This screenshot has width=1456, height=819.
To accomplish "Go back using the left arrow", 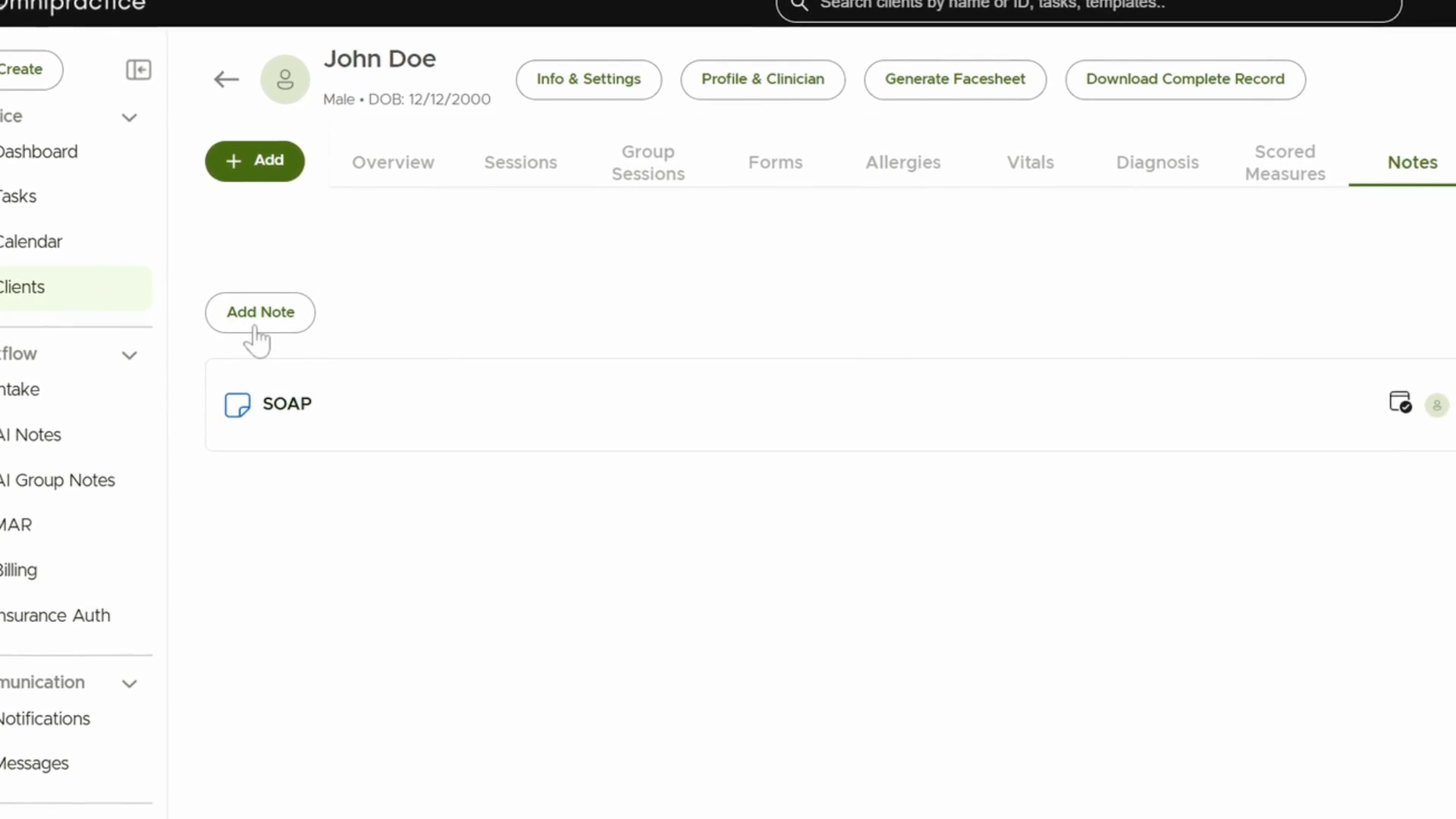I will [x=226, y=80].
